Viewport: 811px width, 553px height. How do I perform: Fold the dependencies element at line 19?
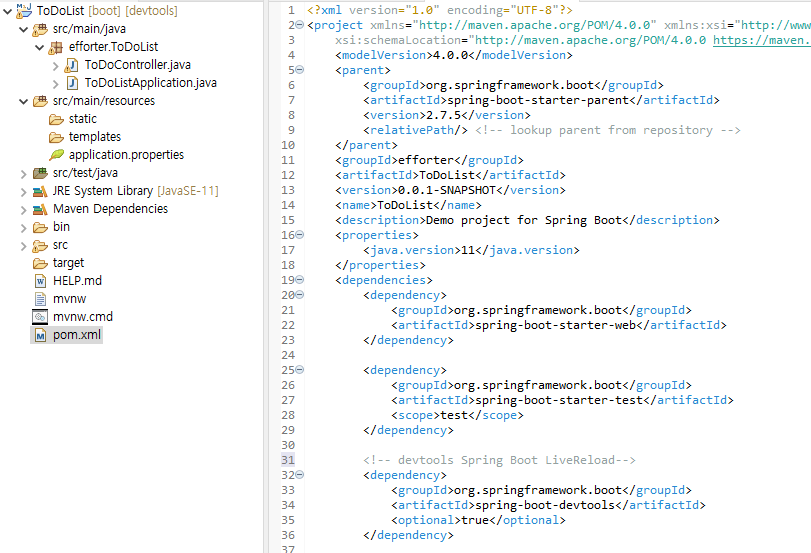coord(300,280)
